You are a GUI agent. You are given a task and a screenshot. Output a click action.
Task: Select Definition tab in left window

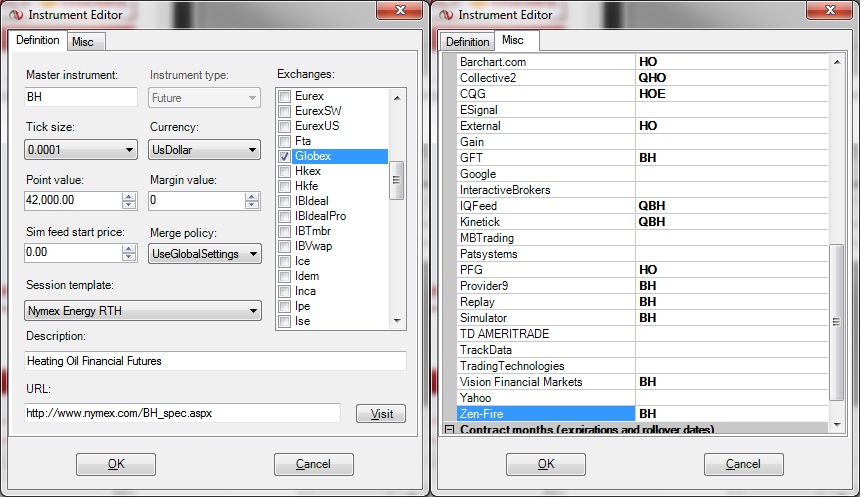(x=38, y=40)
